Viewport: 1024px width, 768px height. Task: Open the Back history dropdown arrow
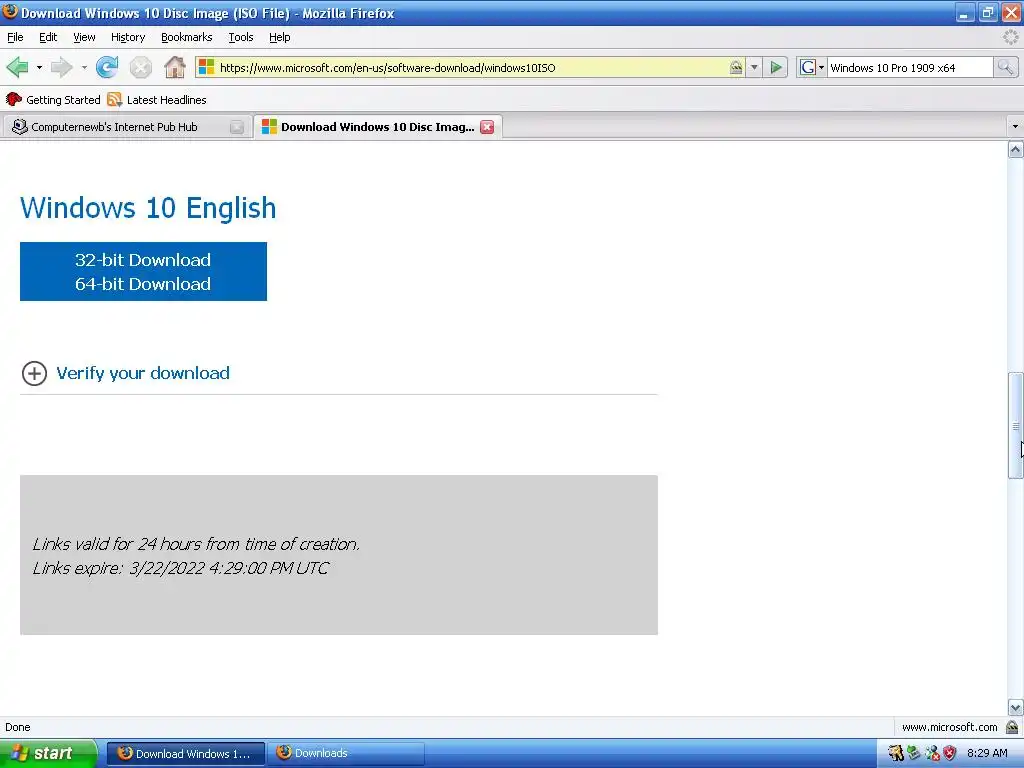tap(39, 67)
